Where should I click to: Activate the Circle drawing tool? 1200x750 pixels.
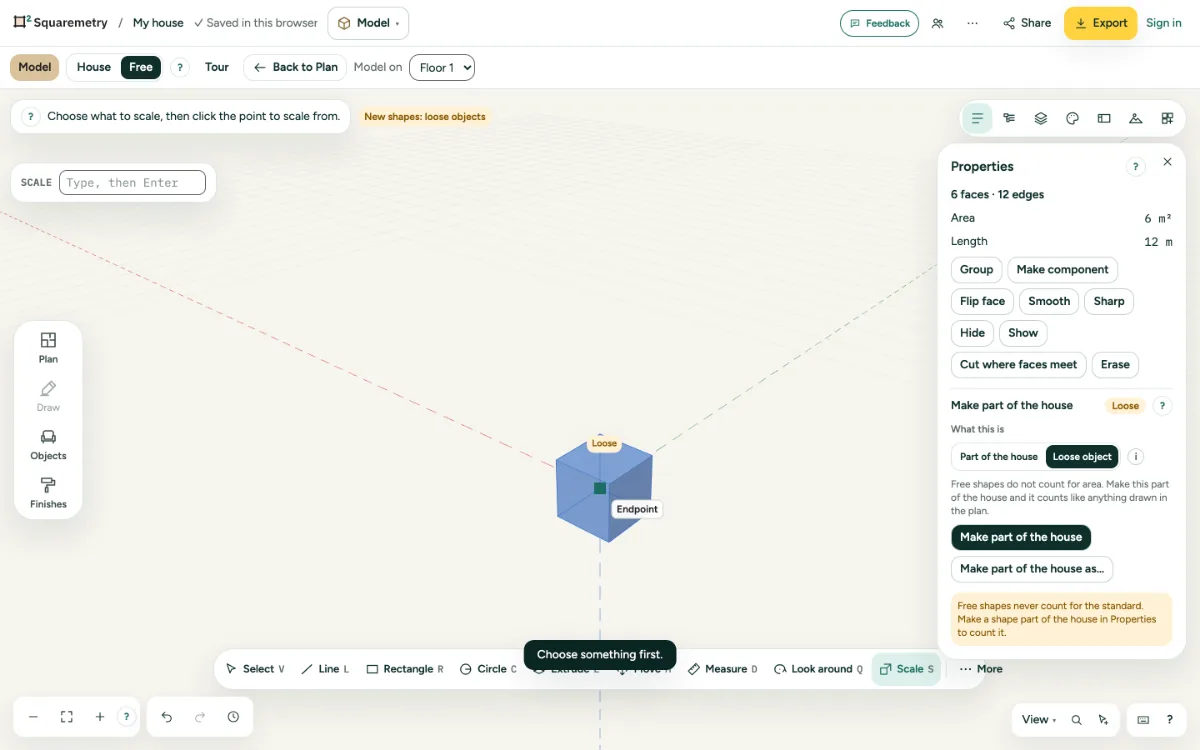tap(488, 669)
